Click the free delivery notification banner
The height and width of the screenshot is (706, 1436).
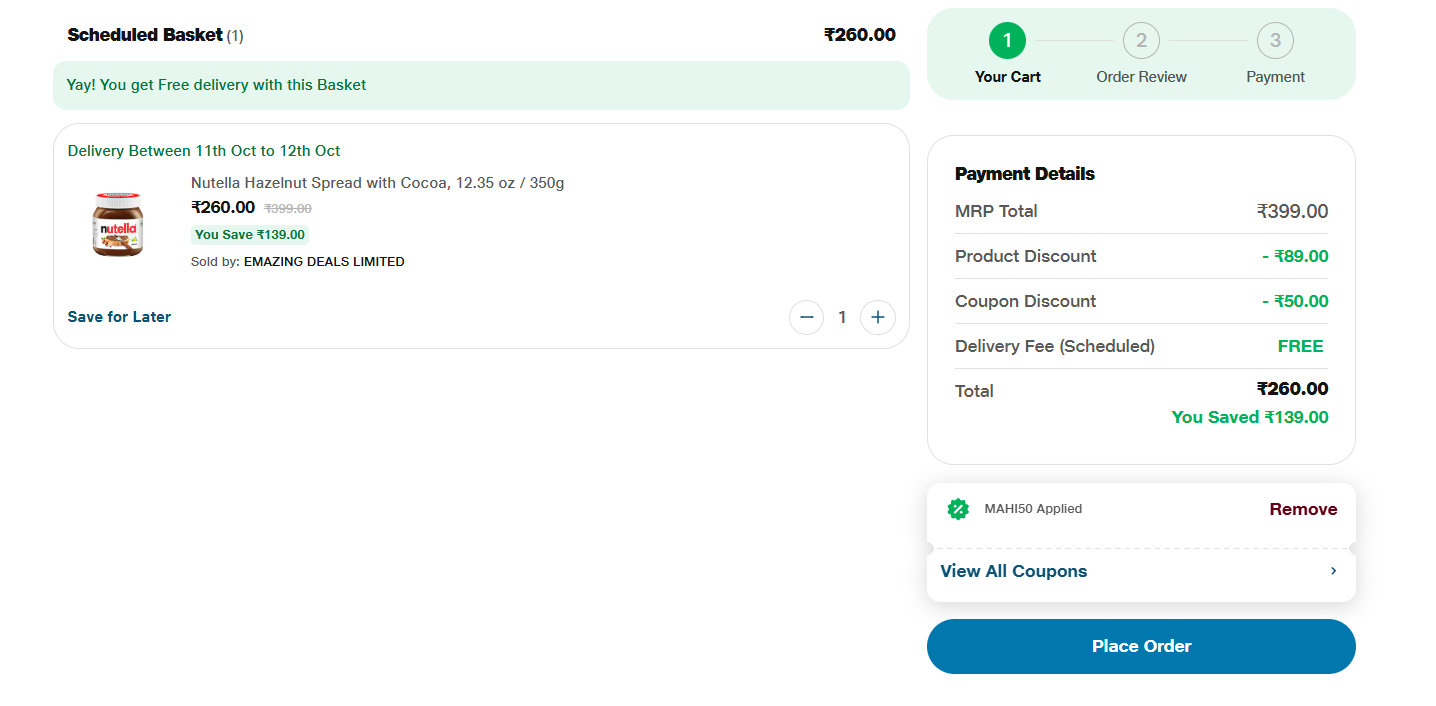tap(481, 85)
